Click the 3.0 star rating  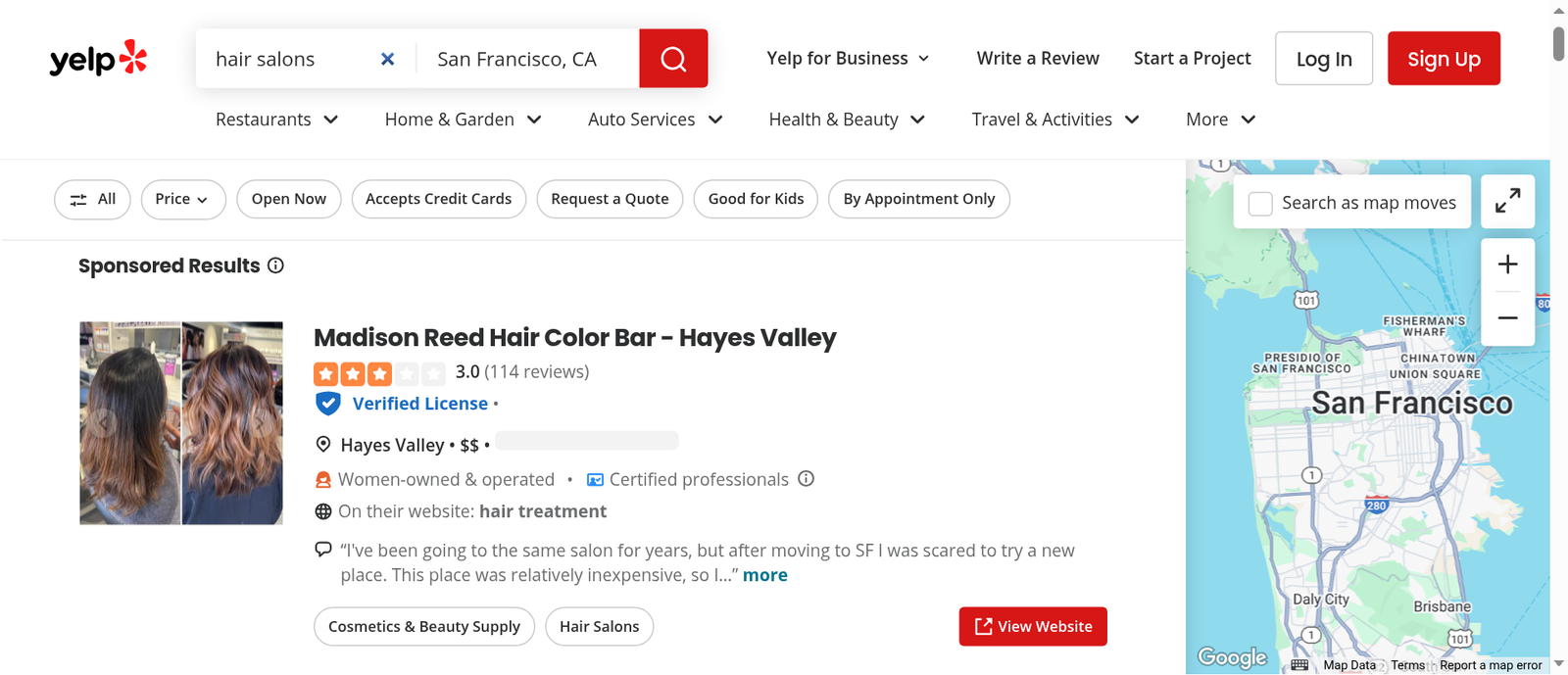click(379, 373)
